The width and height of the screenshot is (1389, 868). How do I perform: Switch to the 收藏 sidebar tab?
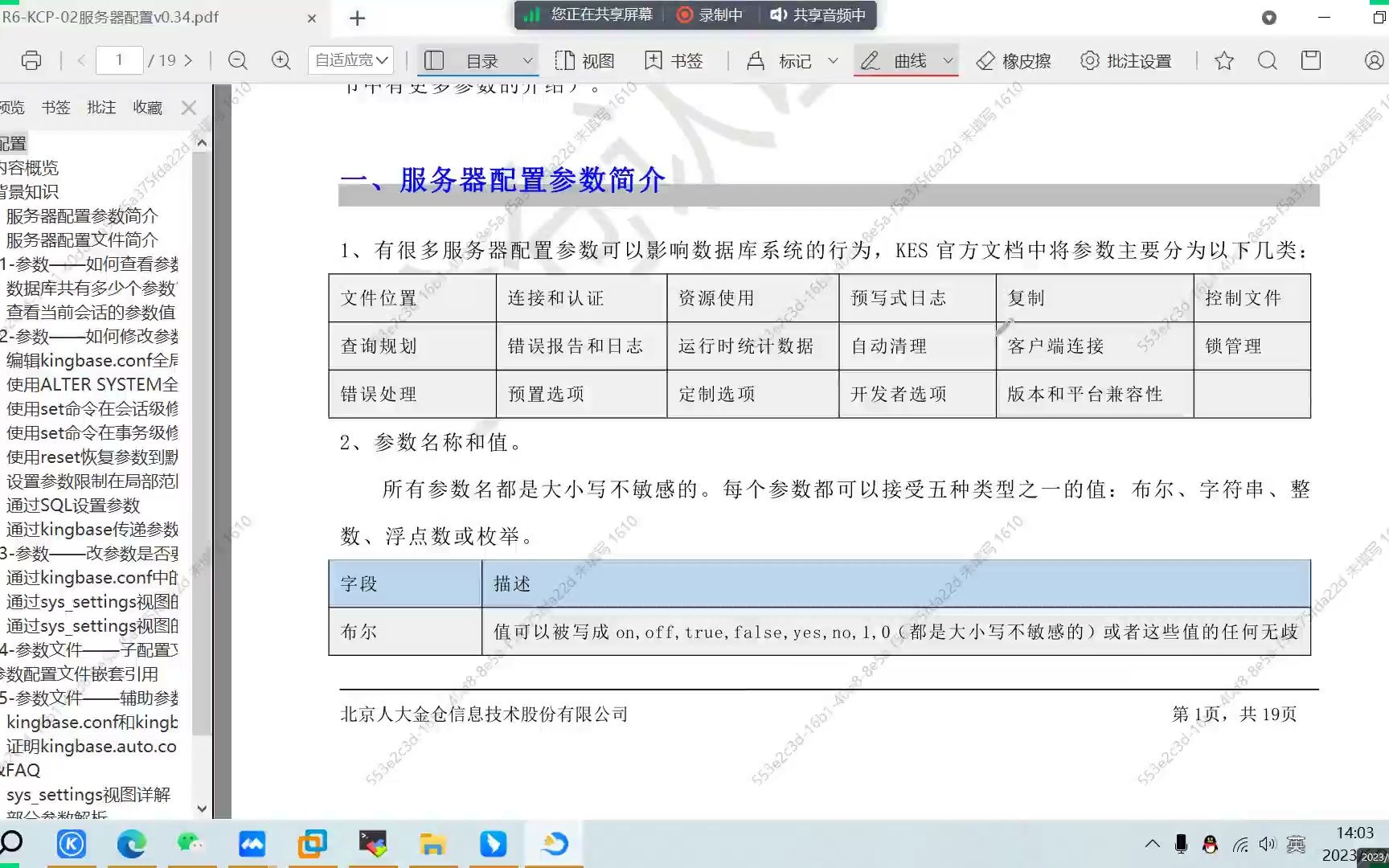coord(147,107)
